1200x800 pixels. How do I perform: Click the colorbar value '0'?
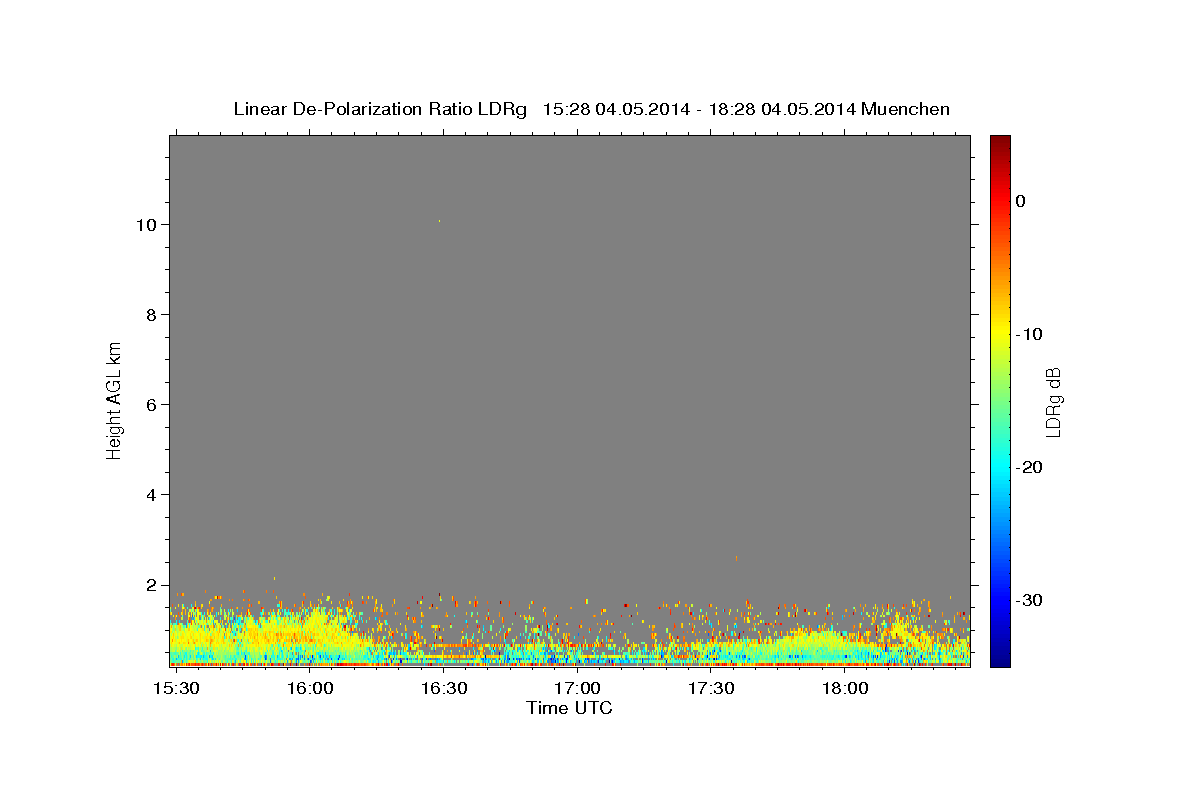(1021, 201)
